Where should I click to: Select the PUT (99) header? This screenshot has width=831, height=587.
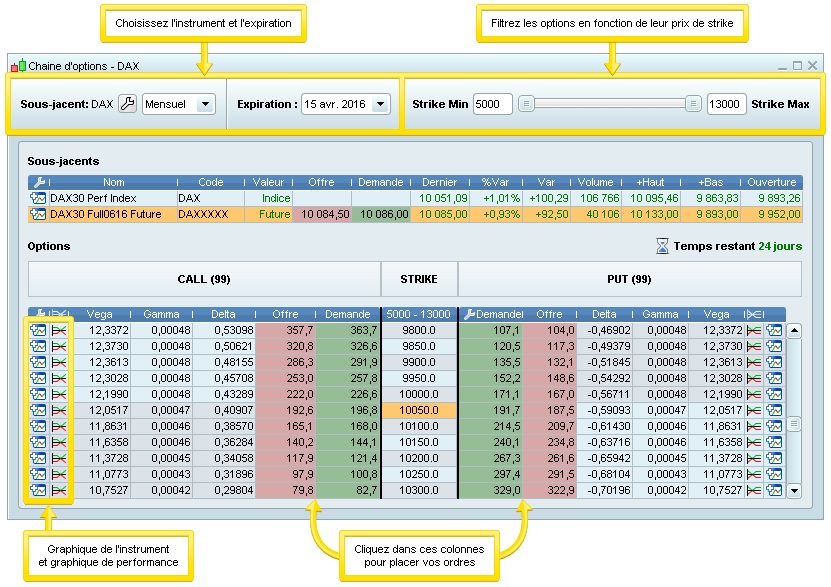(629, 279)
